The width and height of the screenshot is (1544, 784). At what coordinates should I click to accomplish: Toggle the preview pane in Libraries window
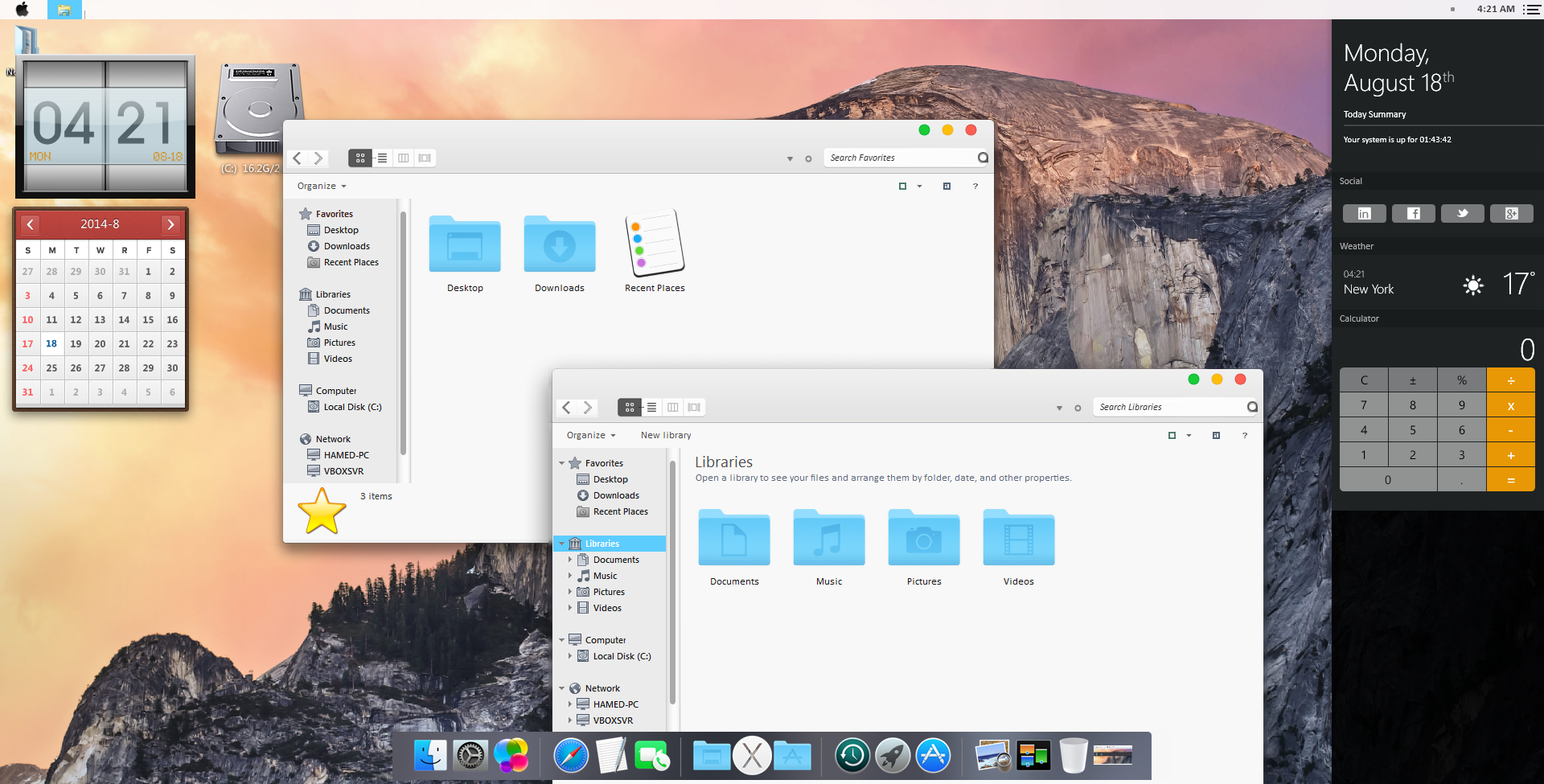[x=1216, y=435]
